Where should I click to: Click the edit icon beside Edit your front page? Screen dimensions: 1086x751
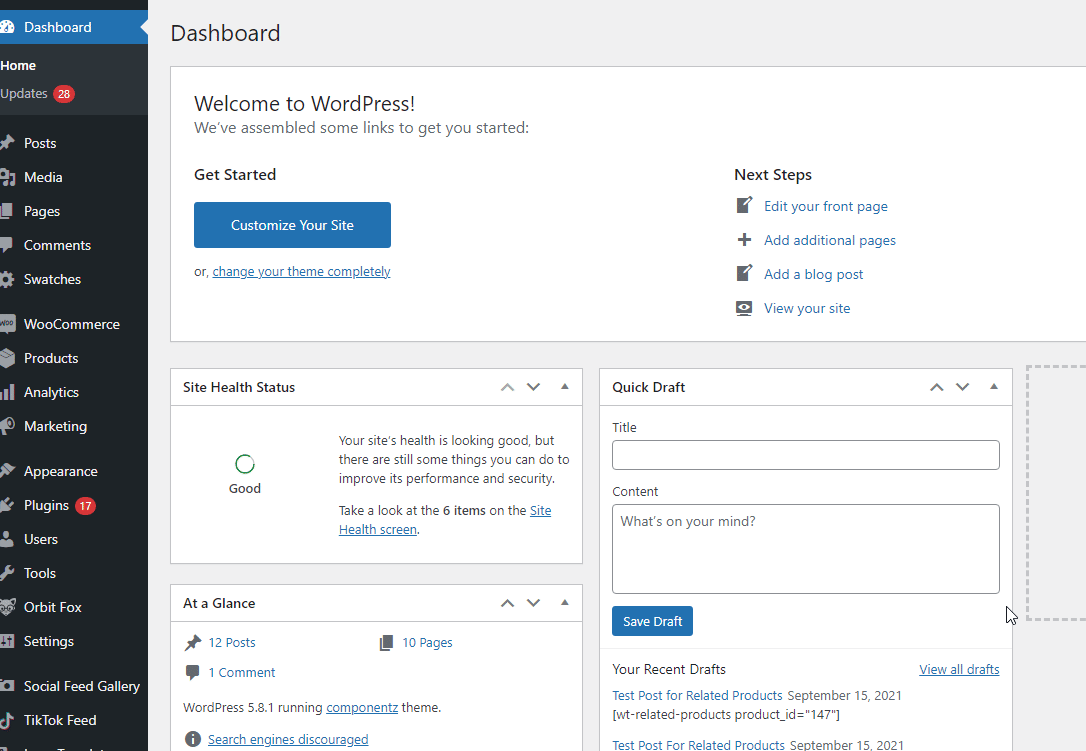744,205
